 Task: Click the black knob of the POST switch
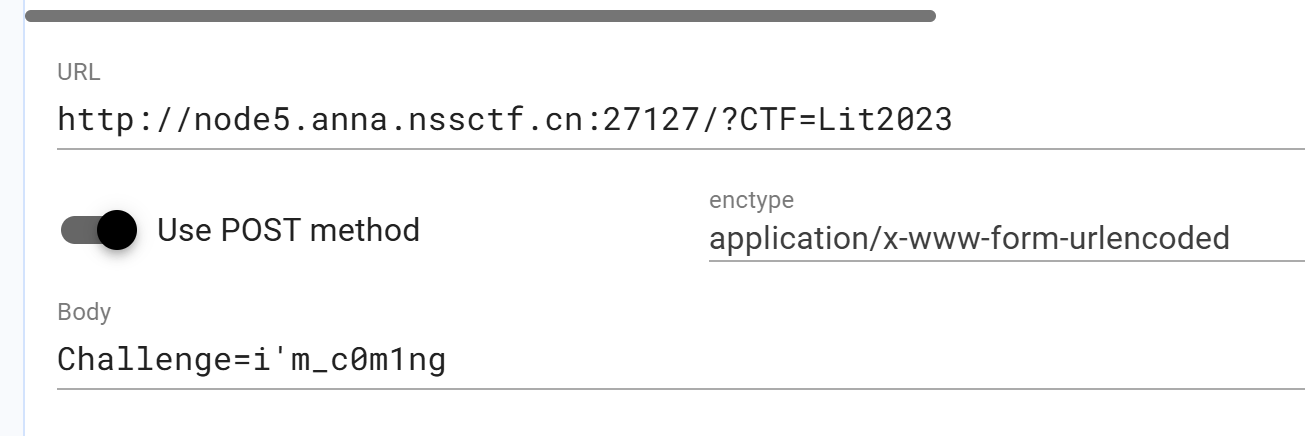(117, 230)
